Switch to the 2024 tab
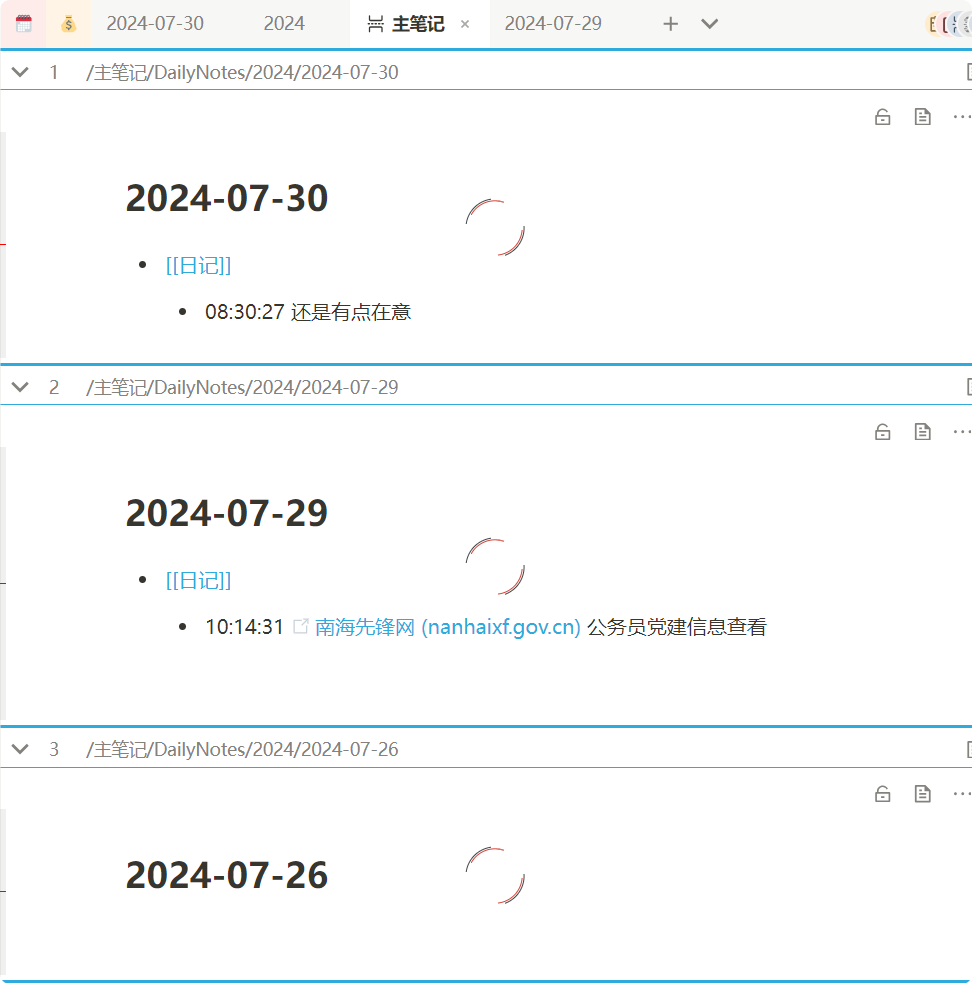Viewport: 972px width, 984px height. (284, 23)
